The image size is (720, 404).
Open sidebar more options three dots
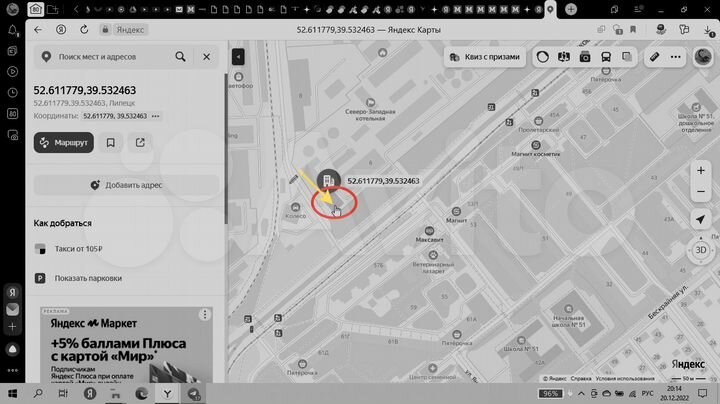(12, 370)
